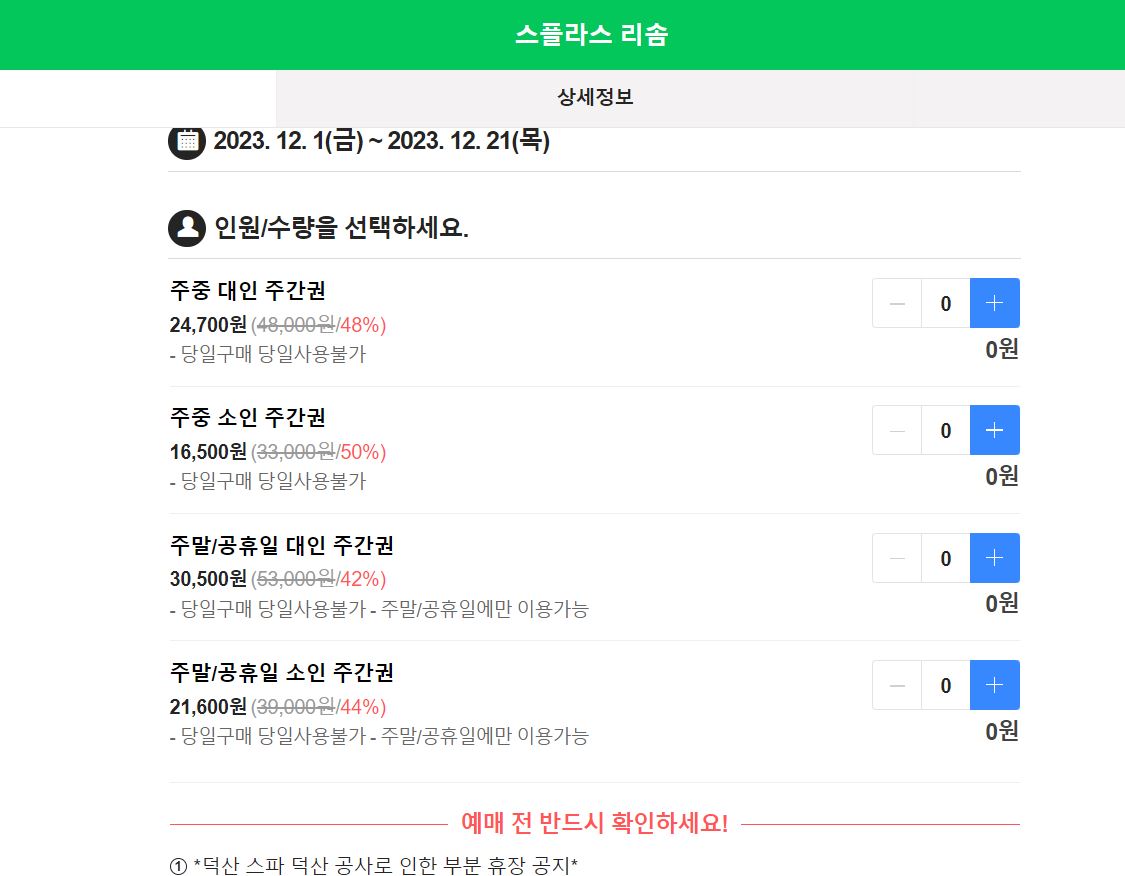The height and width of the screenshot is (876, 1125).
Task: Decrease quantity of 주중 대인 주간권 tickets
Action: tap(896, 303)
